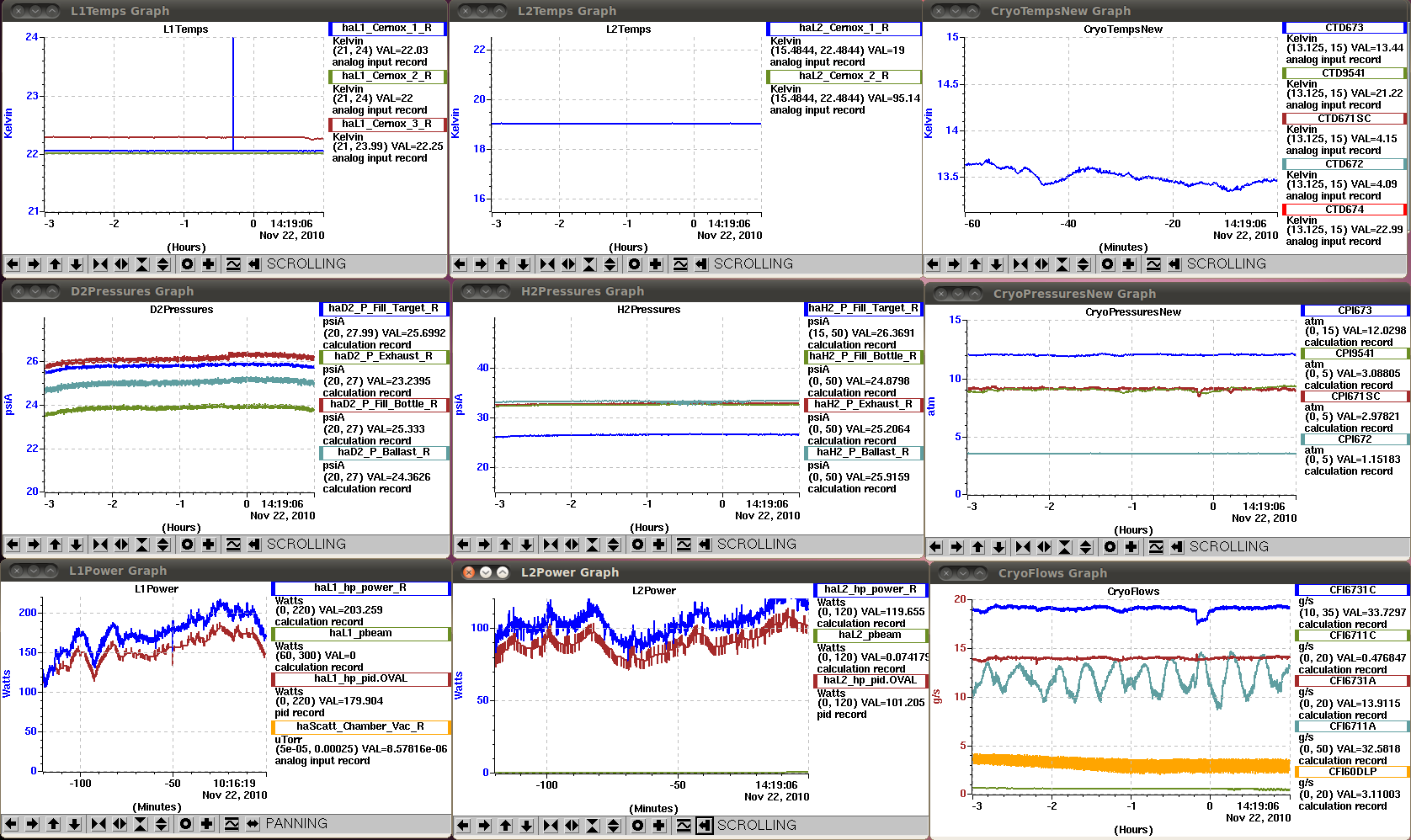This screenshot has width=1411, height=840.
Task: Select haScatt_Chamber_Vac_R orange legend label
Action: click(360, 727)
